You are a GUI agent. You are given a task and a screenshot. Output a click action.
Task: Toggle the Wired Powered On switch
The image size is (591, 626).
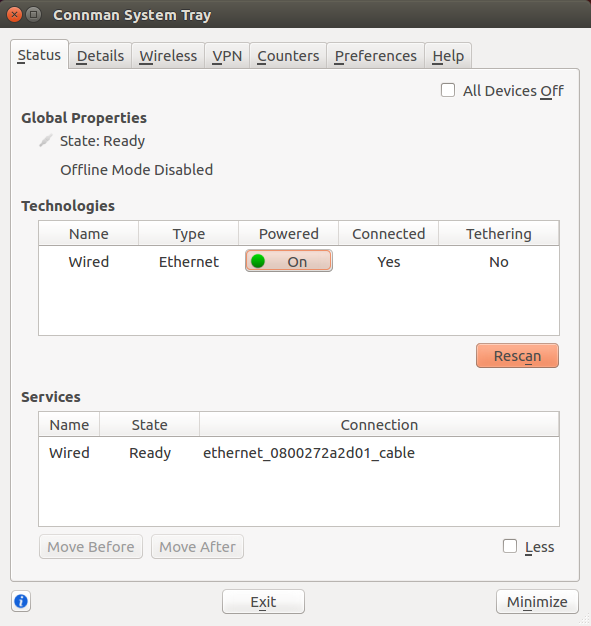coord(289,261)
